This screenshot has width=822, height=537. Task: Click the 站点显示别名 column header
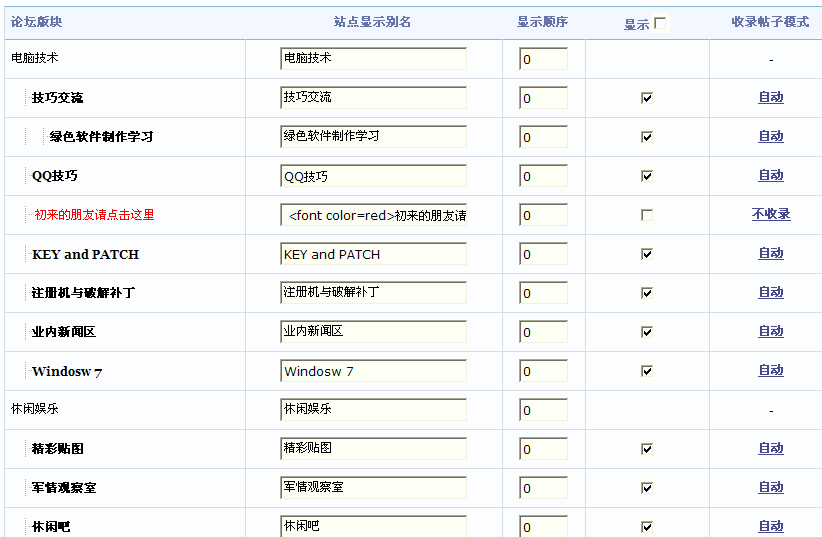[x=372, y=22]
